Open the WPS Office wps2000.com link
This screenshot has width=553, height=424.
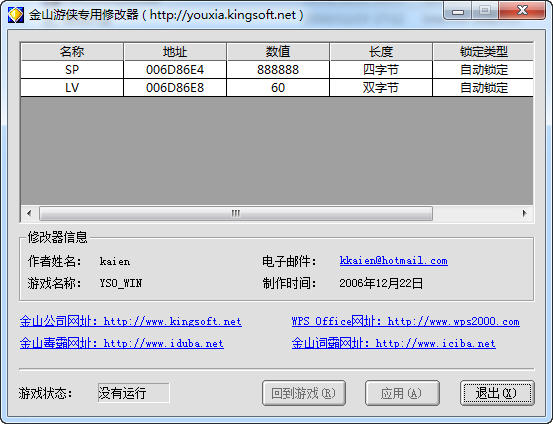406,321
